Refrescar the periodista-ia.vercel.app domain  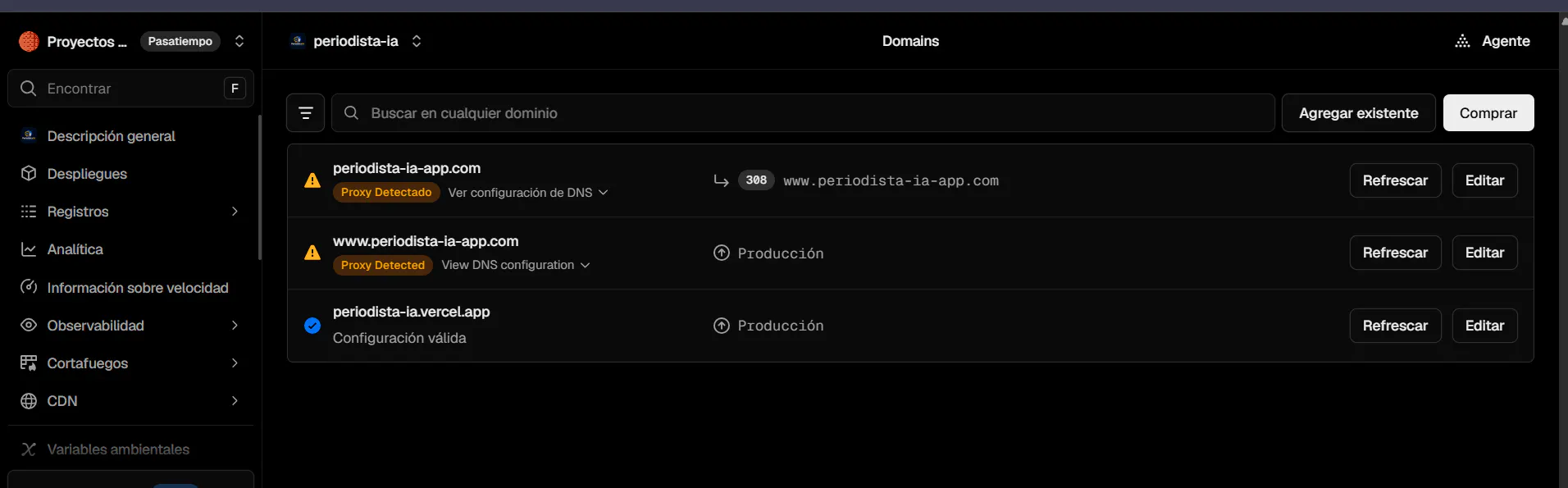click(x=1395, y=326)
